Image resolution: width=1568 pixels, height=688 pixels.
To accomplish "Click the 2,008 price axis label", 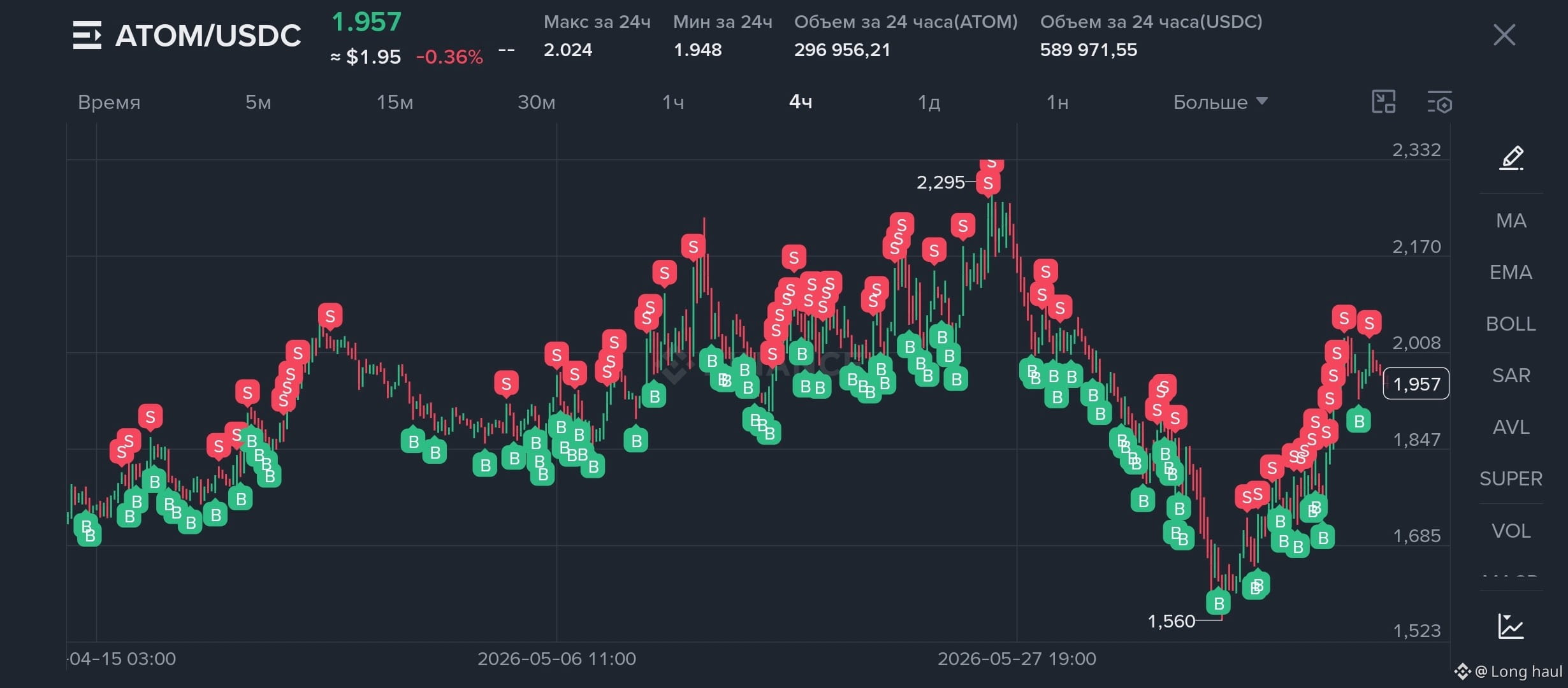I will [1416, 343].
